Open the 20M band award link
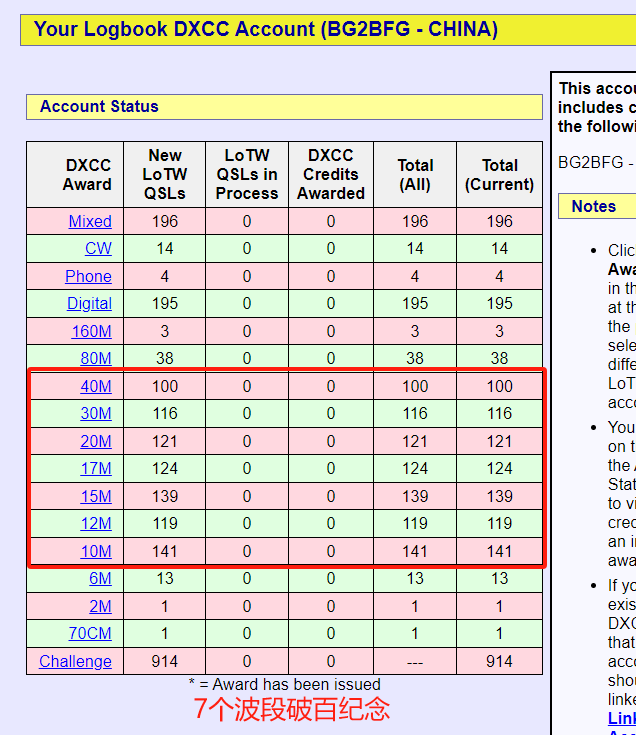636x735 pixels. tap(96, 441)
